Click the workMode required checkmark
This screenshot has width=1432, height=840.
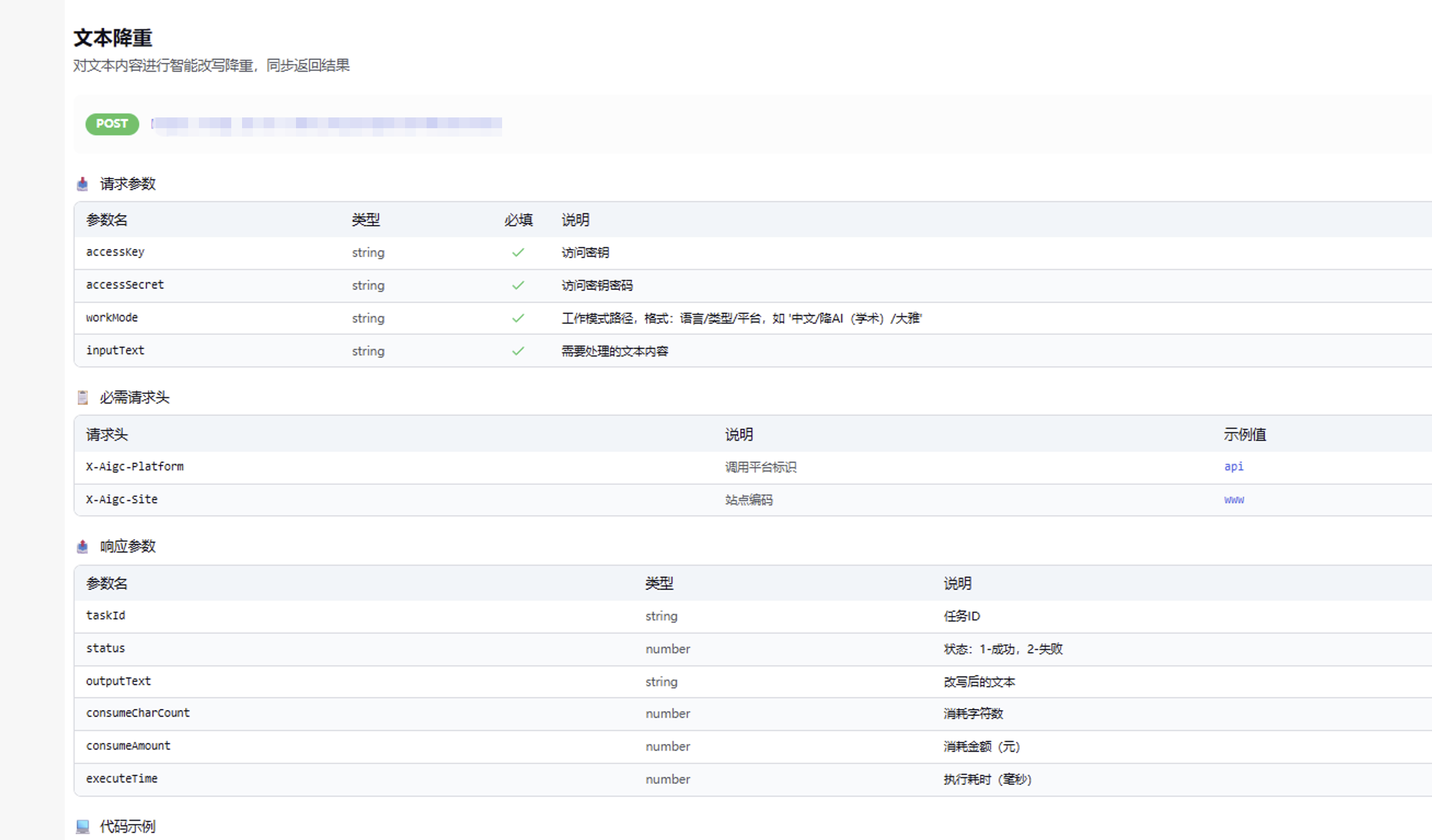(518, 318)
